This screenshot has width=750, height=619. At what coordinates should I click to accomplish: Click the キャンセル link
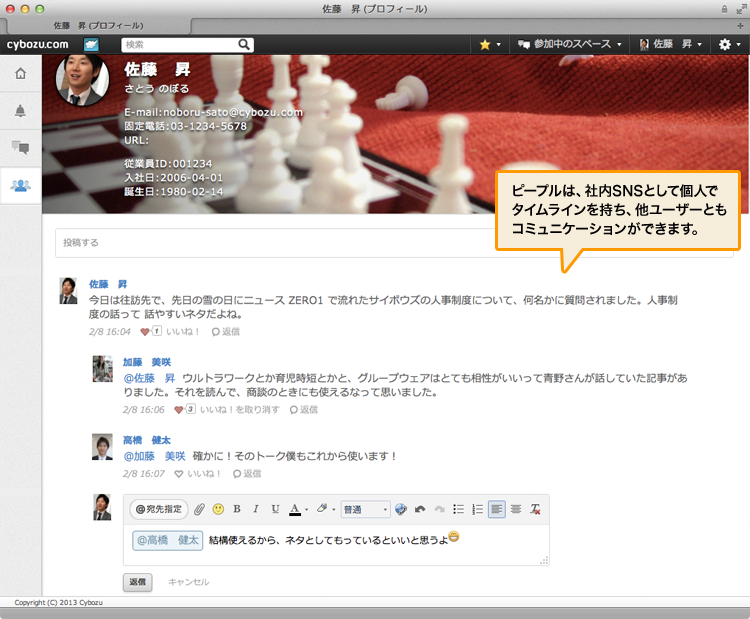point(188,581)
